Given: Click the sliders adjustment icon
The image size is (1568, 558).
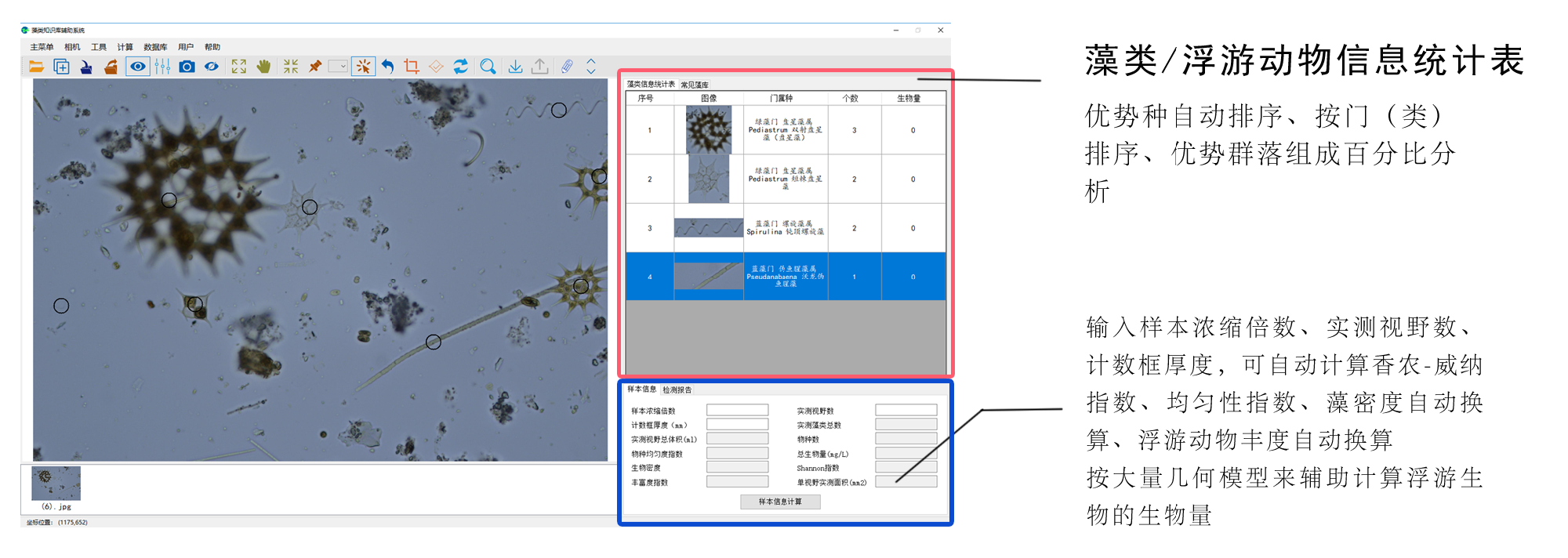Looking at the screenshot, I should (162, 67).
